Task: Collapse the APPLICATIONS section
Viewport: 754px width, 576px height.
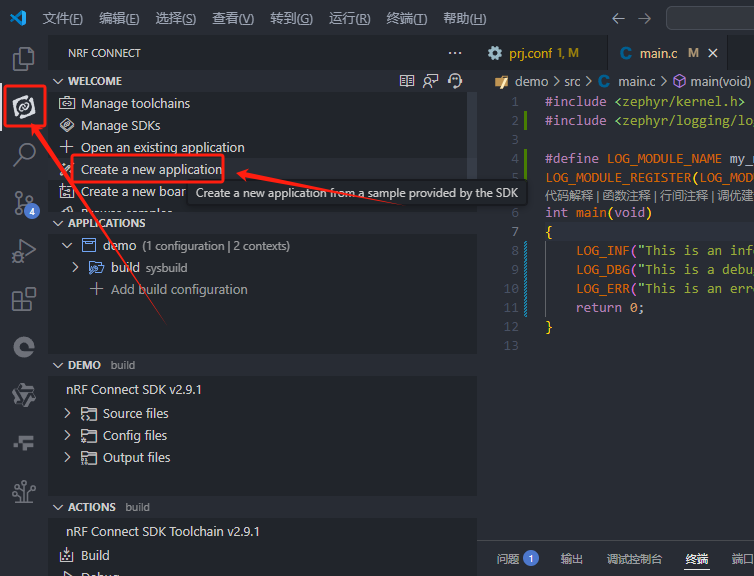Action: 58,223
